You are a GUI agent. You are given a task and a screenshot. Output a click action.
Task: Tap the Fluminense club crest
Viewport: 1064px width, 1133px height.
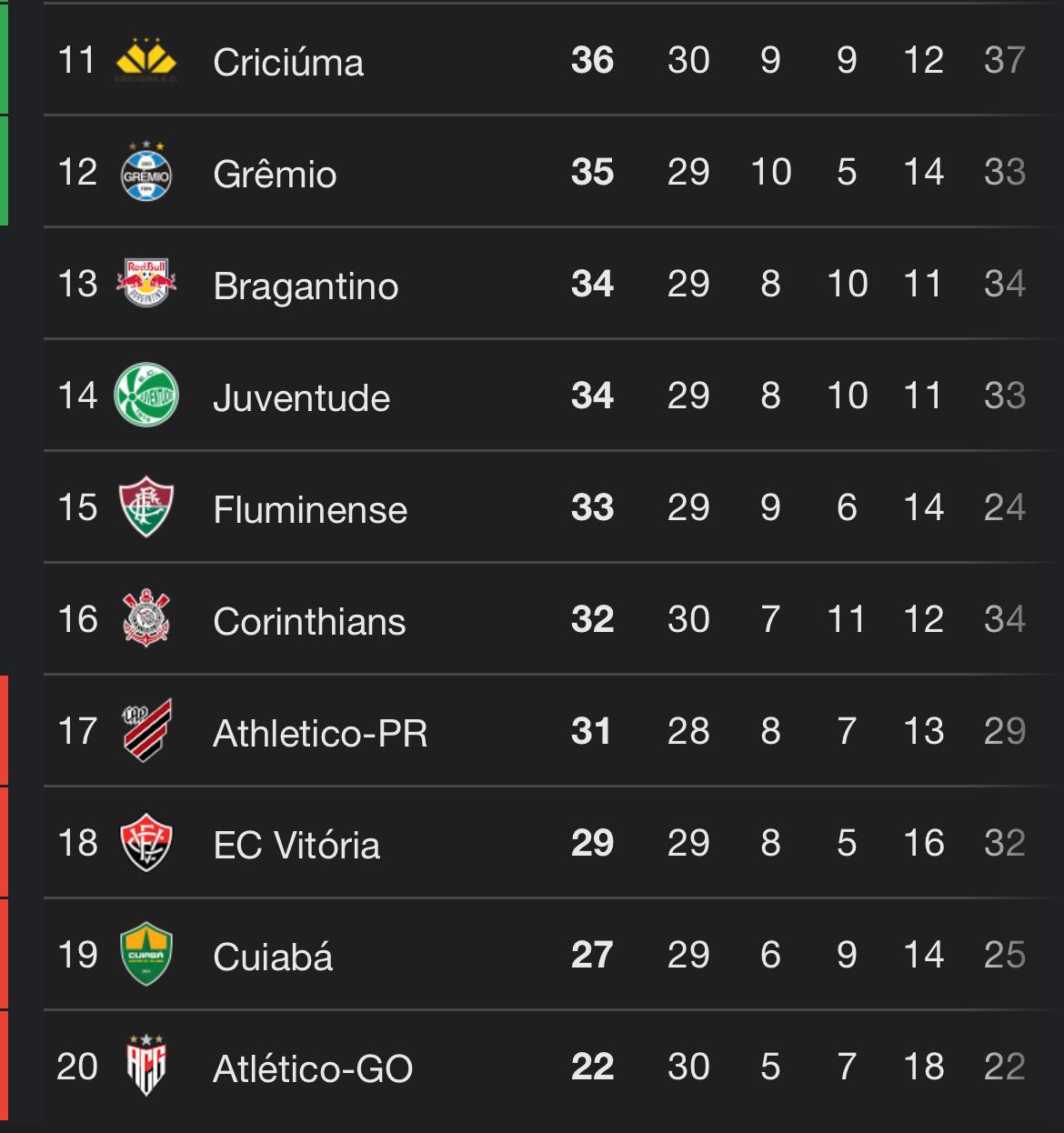[146, 507]
